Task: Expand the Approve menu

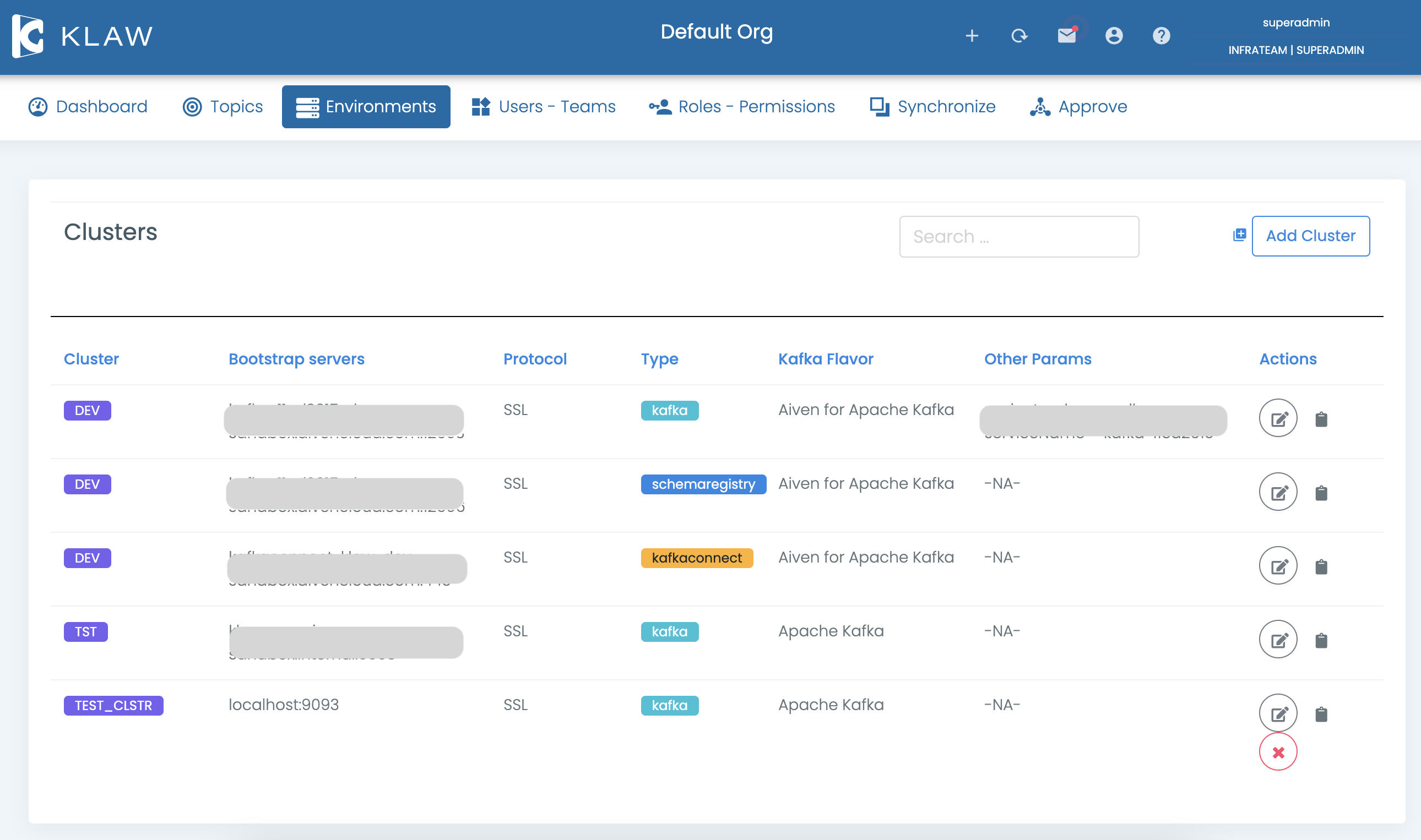Action: [1078, 106]
